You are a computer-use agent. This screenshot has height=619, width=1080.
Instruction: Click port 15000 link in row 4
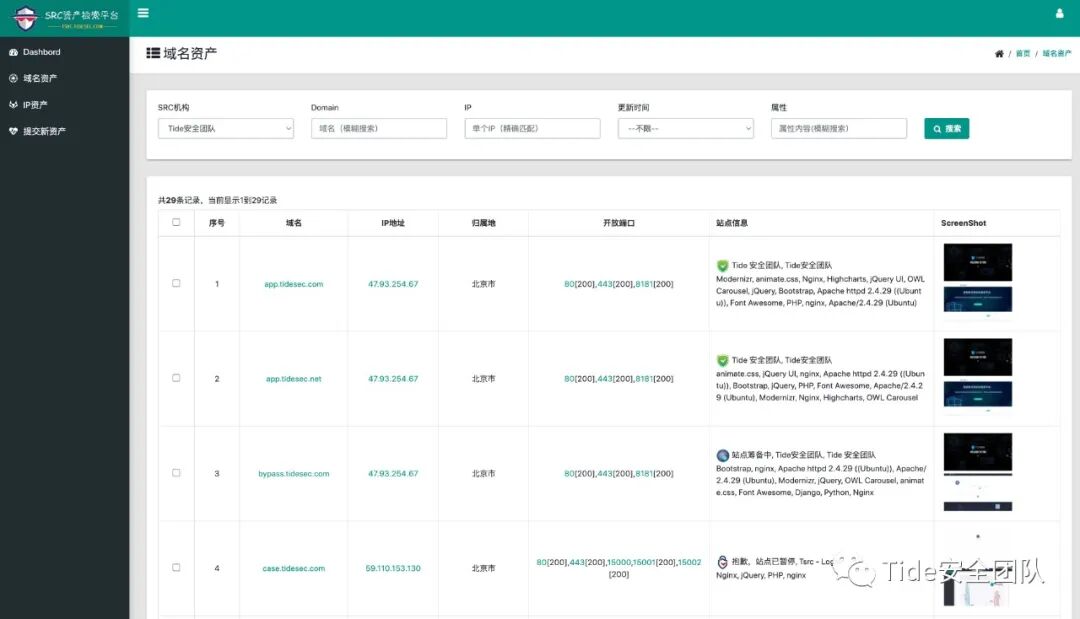click(619, 563)
